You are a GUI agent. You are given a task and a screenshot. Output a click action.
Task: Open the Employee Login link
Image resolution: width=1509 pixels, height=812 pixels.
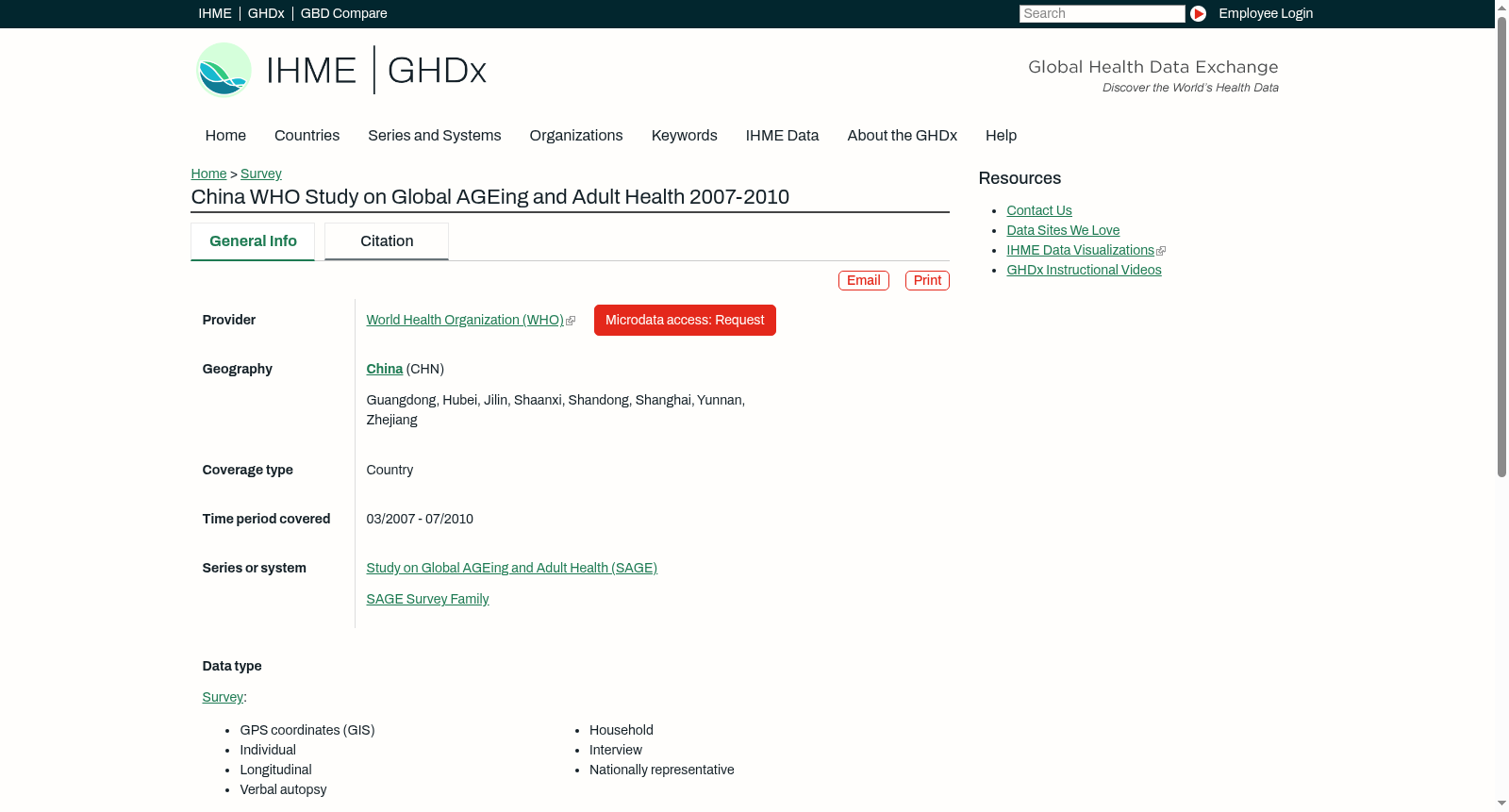click(1266, 13)
